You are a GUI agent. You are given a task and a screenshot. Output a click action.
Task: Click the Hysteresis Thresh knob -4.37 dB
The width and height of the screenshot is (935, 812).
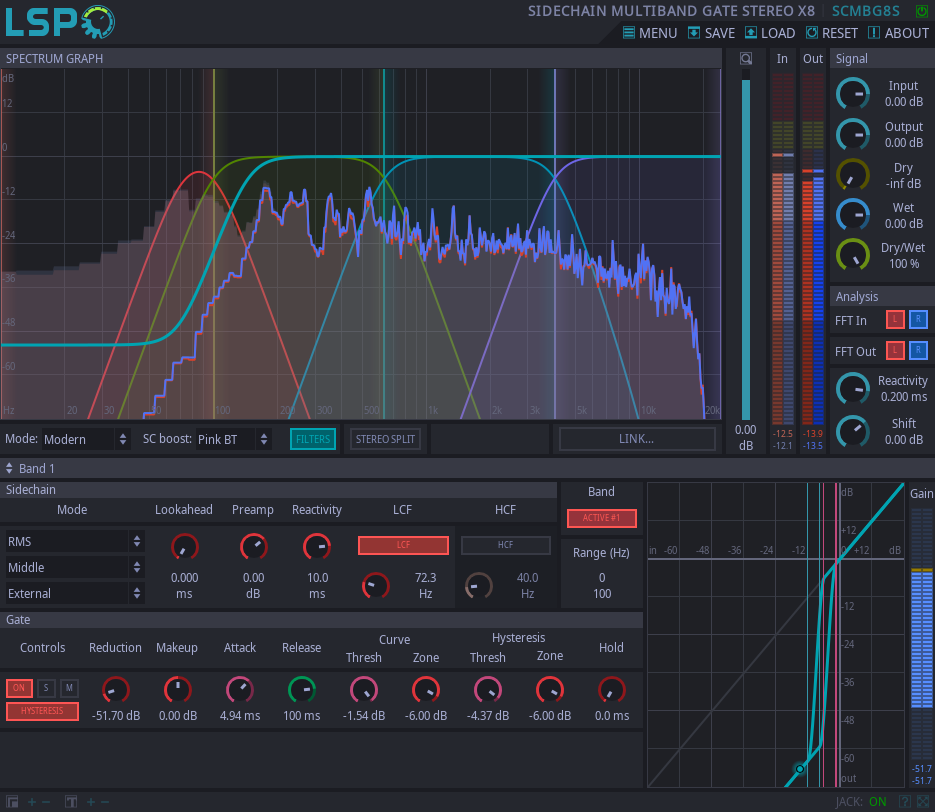488,690
